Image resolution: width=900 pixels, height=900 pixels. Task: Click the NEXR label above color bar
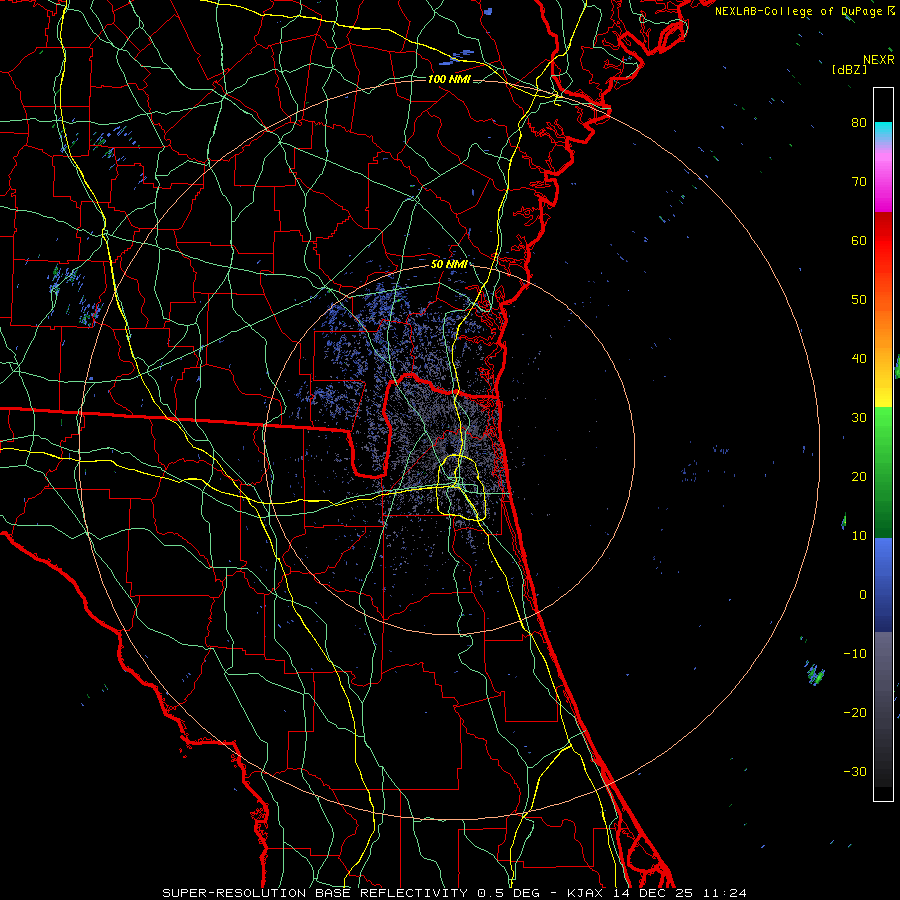pyautogui.click(x=878, y=60)
